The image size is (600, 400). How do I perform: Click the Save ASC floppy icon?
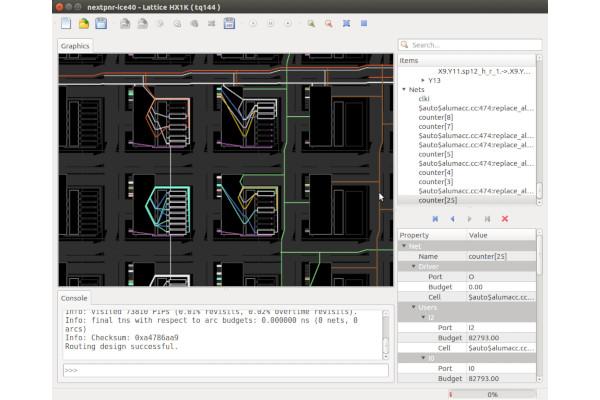[x=229, y=22]
